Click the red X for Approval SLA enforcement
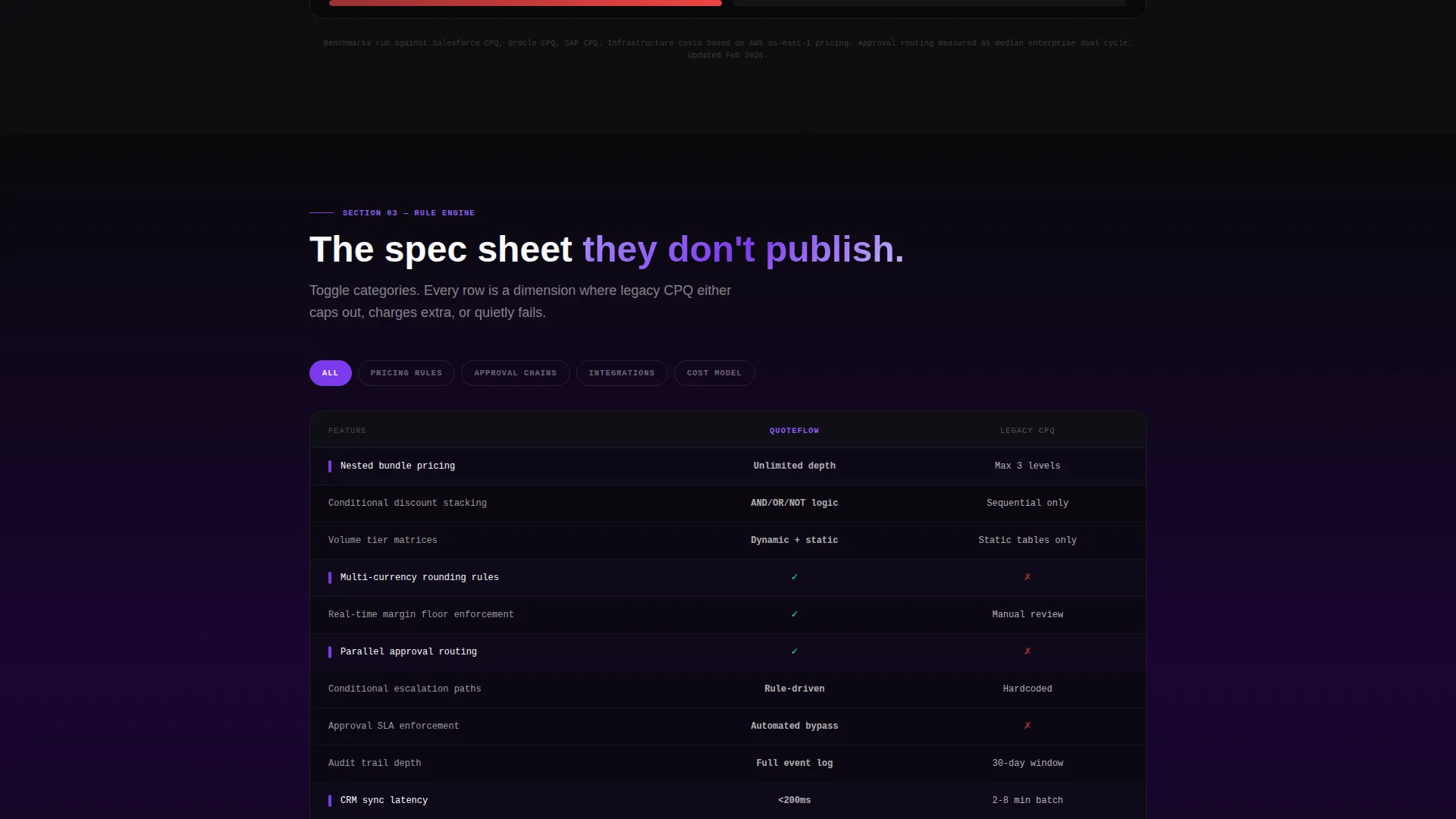The width and height of the screenshot is (1456, 819). pyautogui.click(x=1028, y=726)
